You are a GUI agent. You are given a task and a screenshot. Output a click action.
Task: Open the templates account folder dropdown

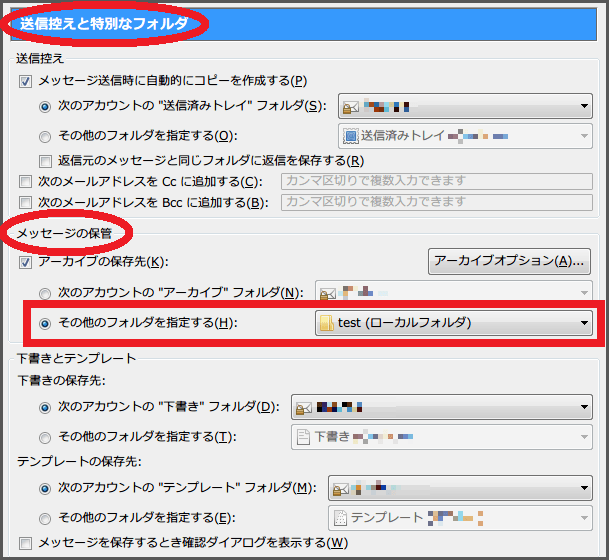pyautogui.click(x=461, y=489)
